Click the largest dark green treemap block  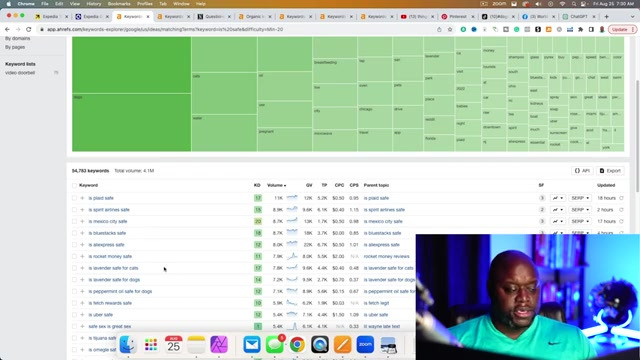click(131, 65)
